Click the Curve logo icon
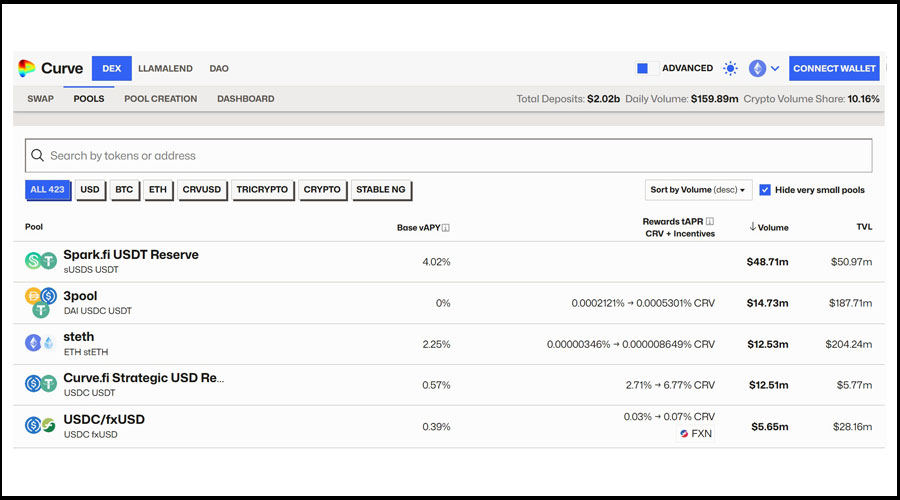 pyautogui.click(x=27, y=68)
